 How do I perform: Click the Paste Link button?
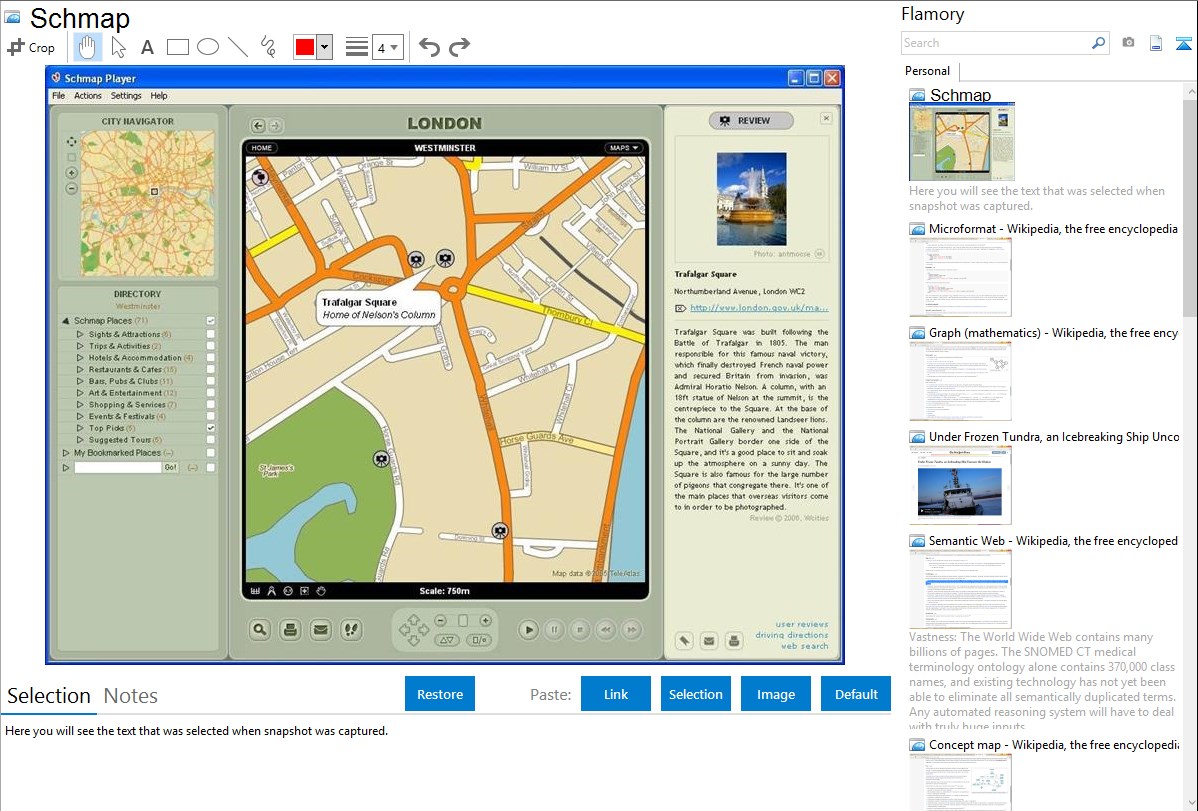click(x=616, y=694)
